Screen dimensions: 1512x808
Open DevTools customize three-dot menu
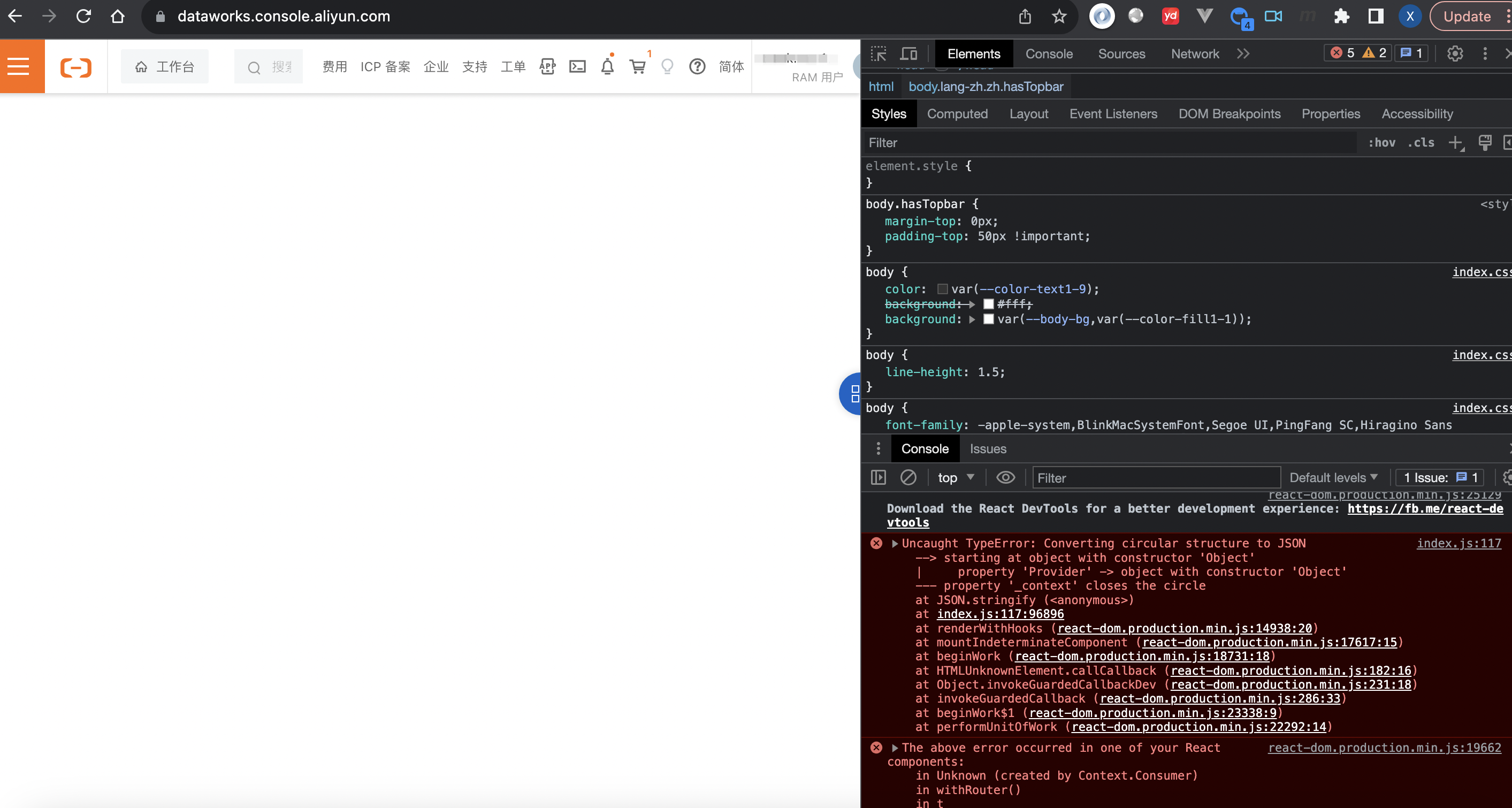click(x=1485, y=54)
